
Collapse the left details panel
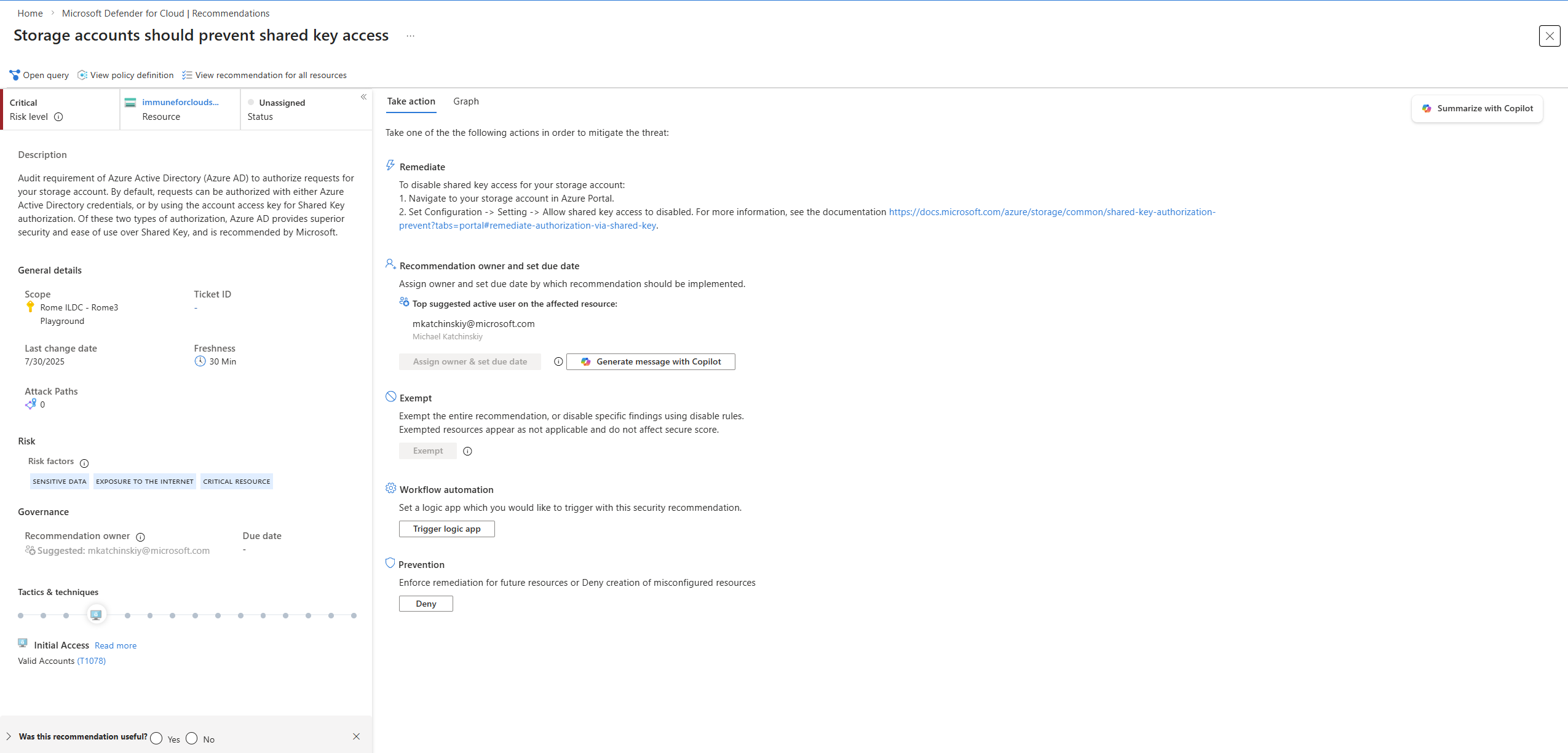coord(363,97)
